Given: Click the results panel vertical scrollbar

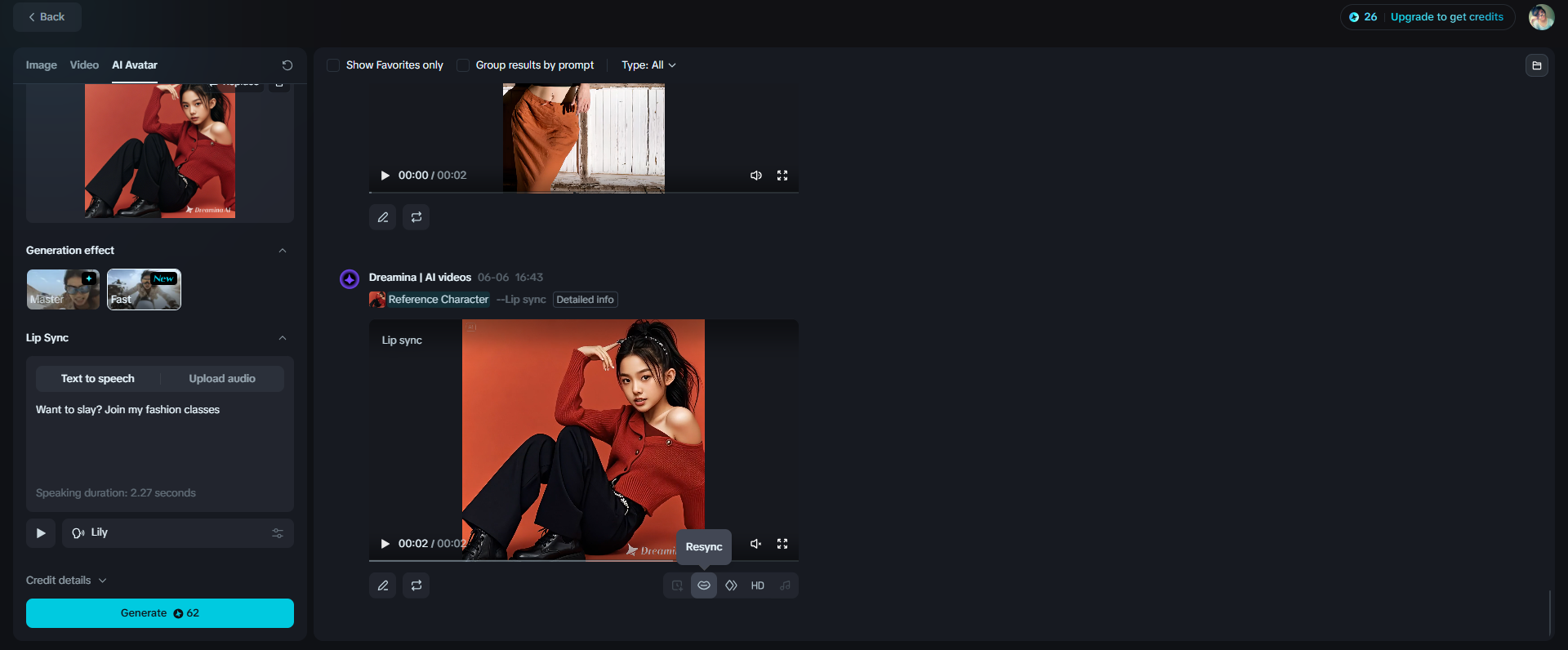Looking at the screenshot, I should 1549,612.
